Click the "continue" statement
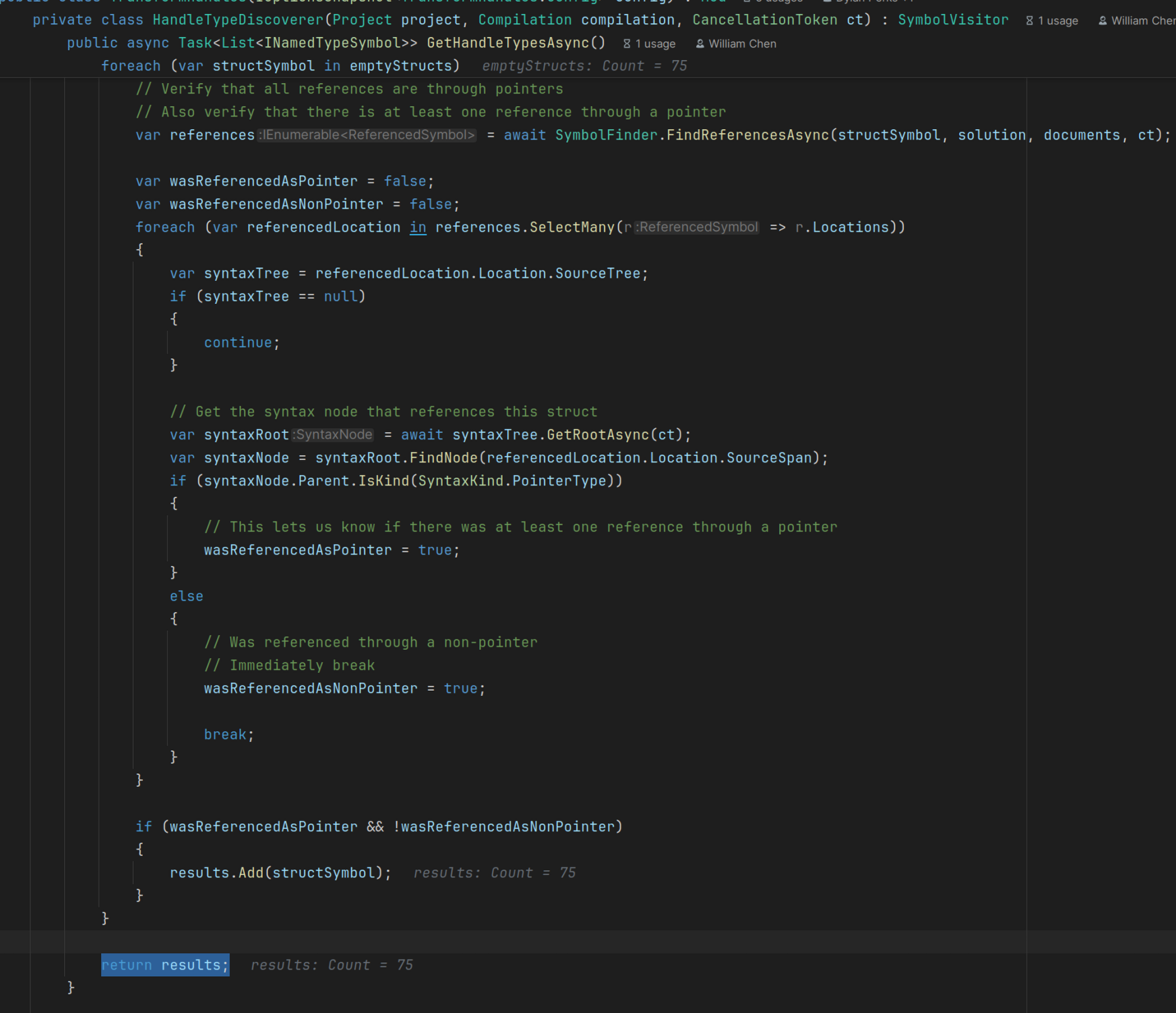The height and width of the screenshot is (1013, 1176). point(238,343)
